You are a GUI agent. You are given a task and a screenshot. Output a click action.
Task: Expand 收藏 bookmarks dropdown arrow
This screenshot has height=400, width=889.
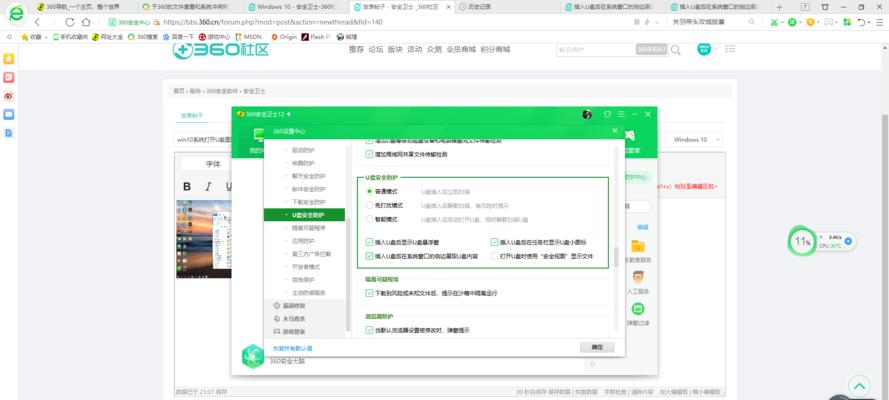pos(47,37)
